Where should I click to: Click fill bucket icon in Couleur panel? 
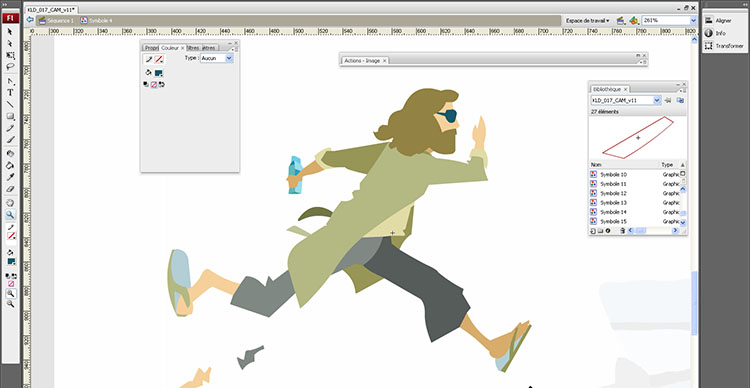[x=148, y=73]
